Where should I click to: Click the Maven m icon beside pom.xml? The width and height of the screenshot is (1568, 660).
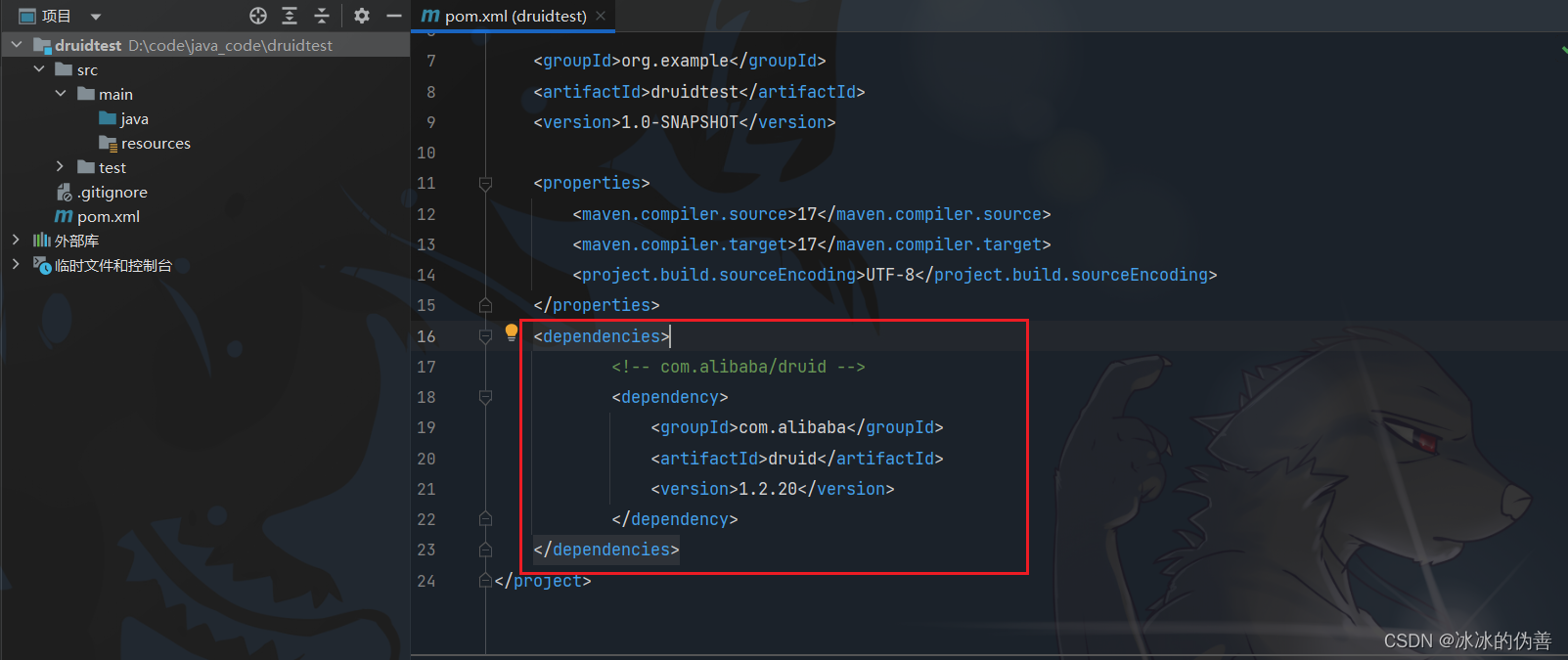[x=64, y=216]
